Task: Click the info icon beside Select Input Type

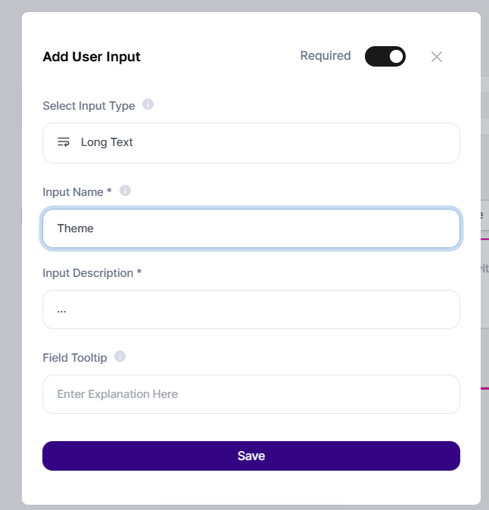Action: coord(148,104)
